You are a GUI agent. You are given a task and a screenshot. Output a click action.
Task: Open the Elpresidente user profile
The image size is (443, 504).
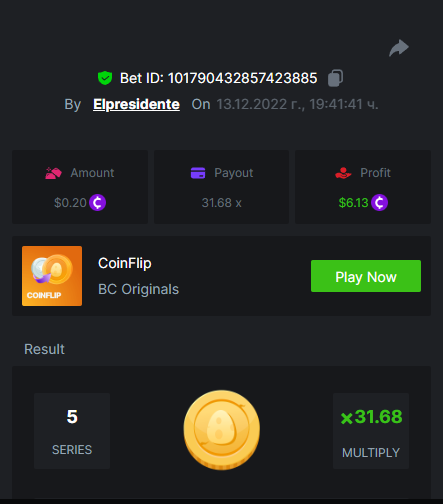[x=136, y=104]
